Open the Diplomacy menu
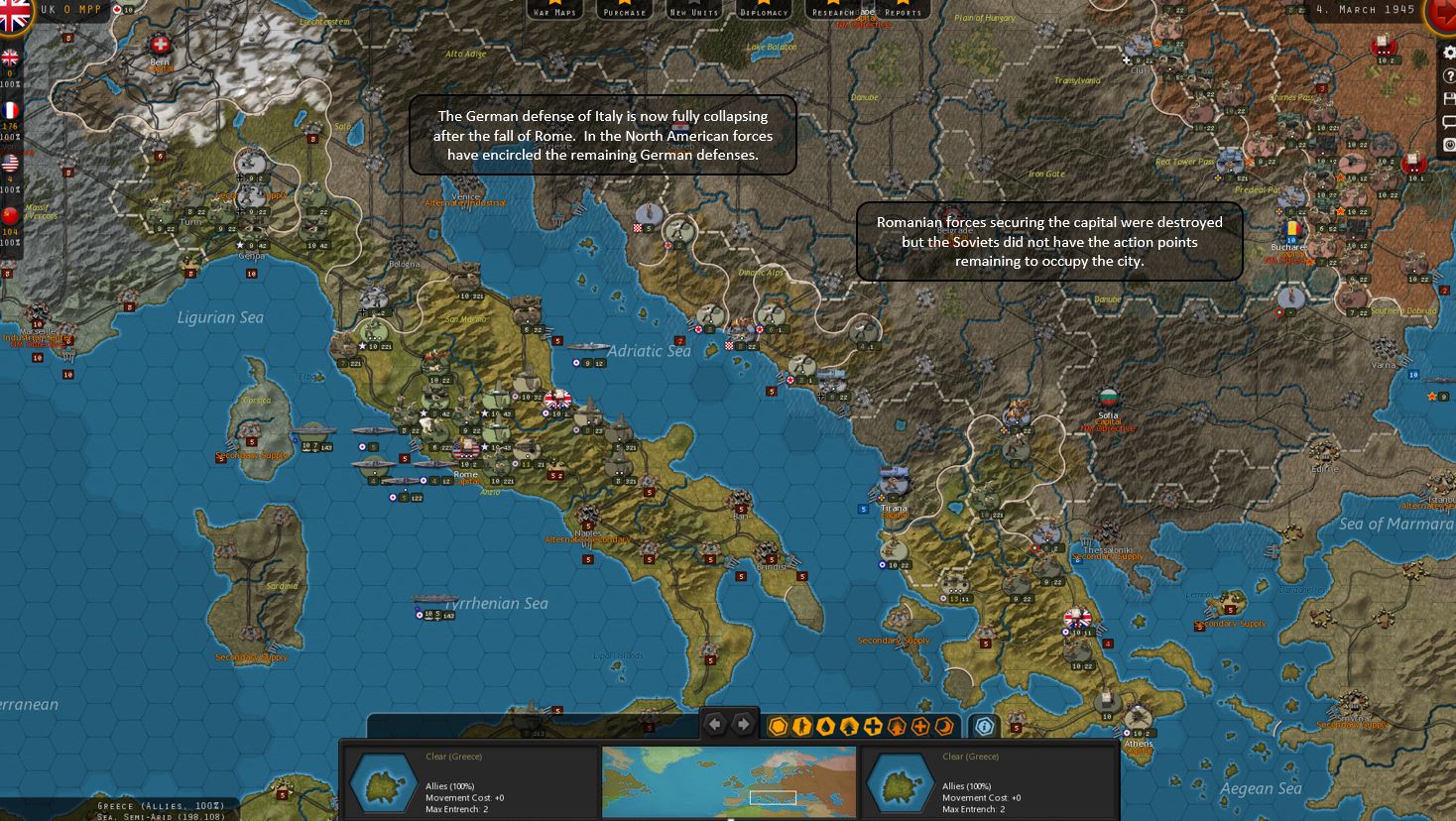This screenshot has height=821, width=1456. [x=764, y=10]
